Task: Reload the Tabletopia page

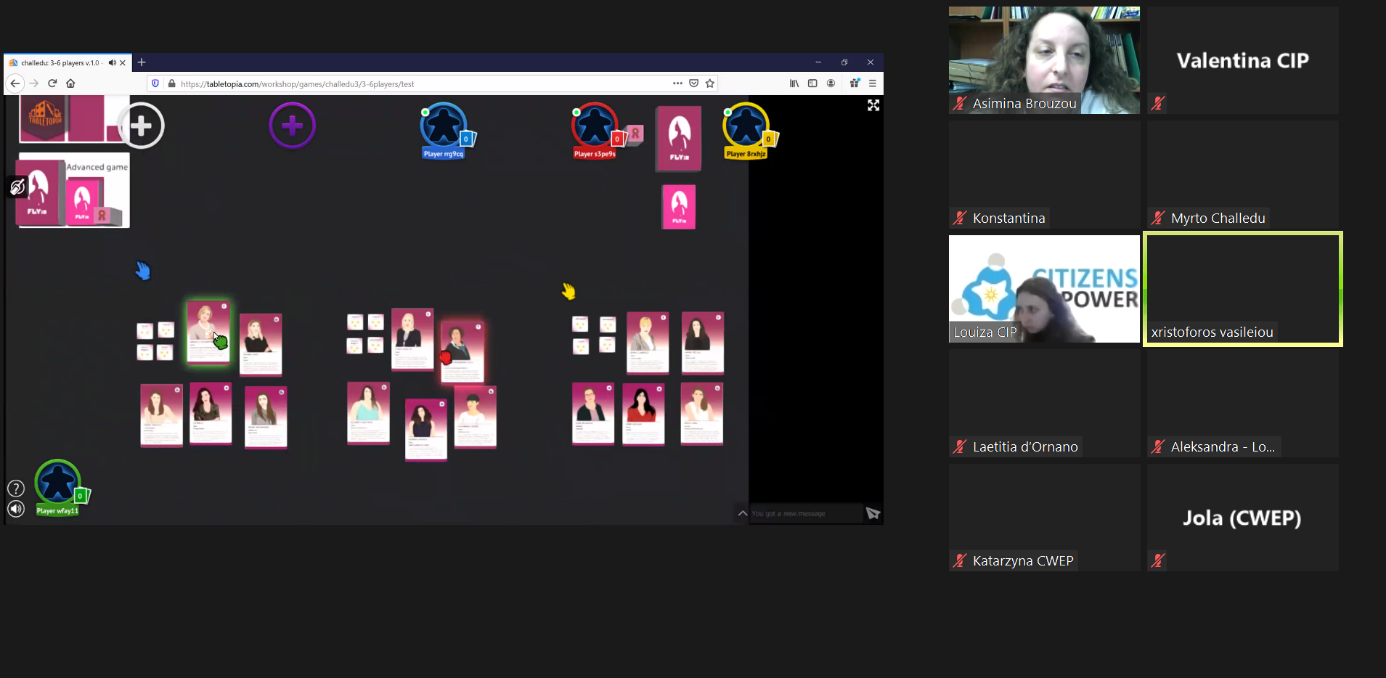Action: 52,83
